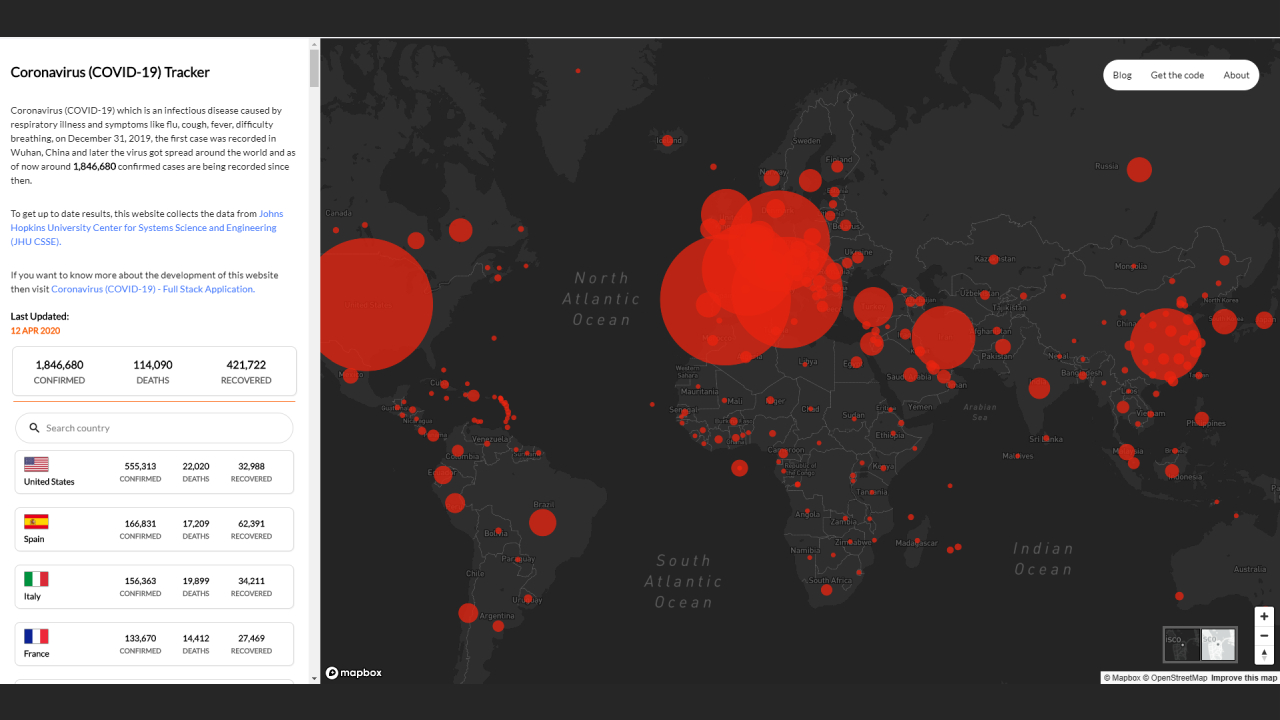
Task: Click the Get the code link
Action: click(x=1177, y=75)
